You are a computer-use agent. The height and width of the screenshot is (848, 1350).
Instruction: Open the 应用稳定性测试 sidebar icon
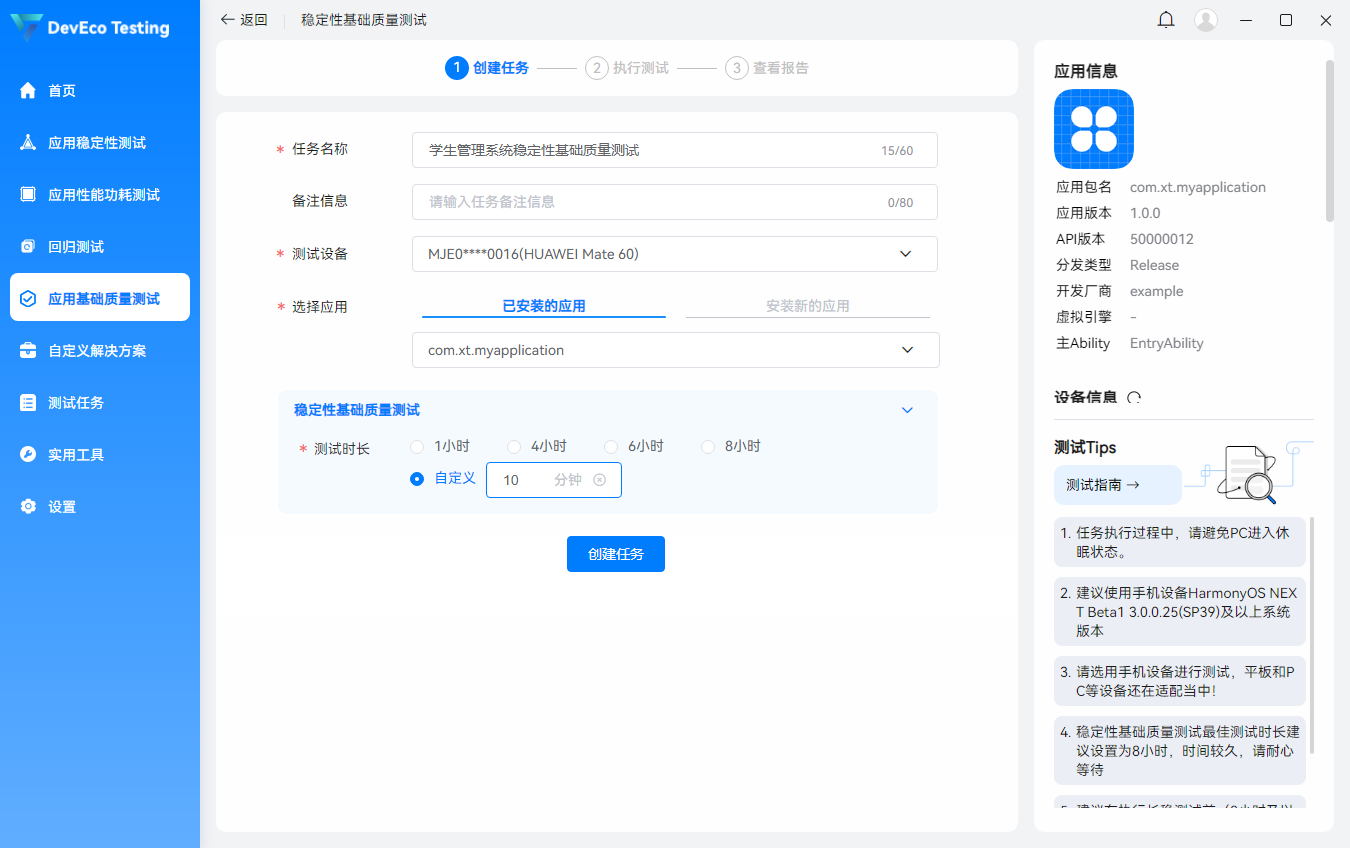(x=28, y=143)
